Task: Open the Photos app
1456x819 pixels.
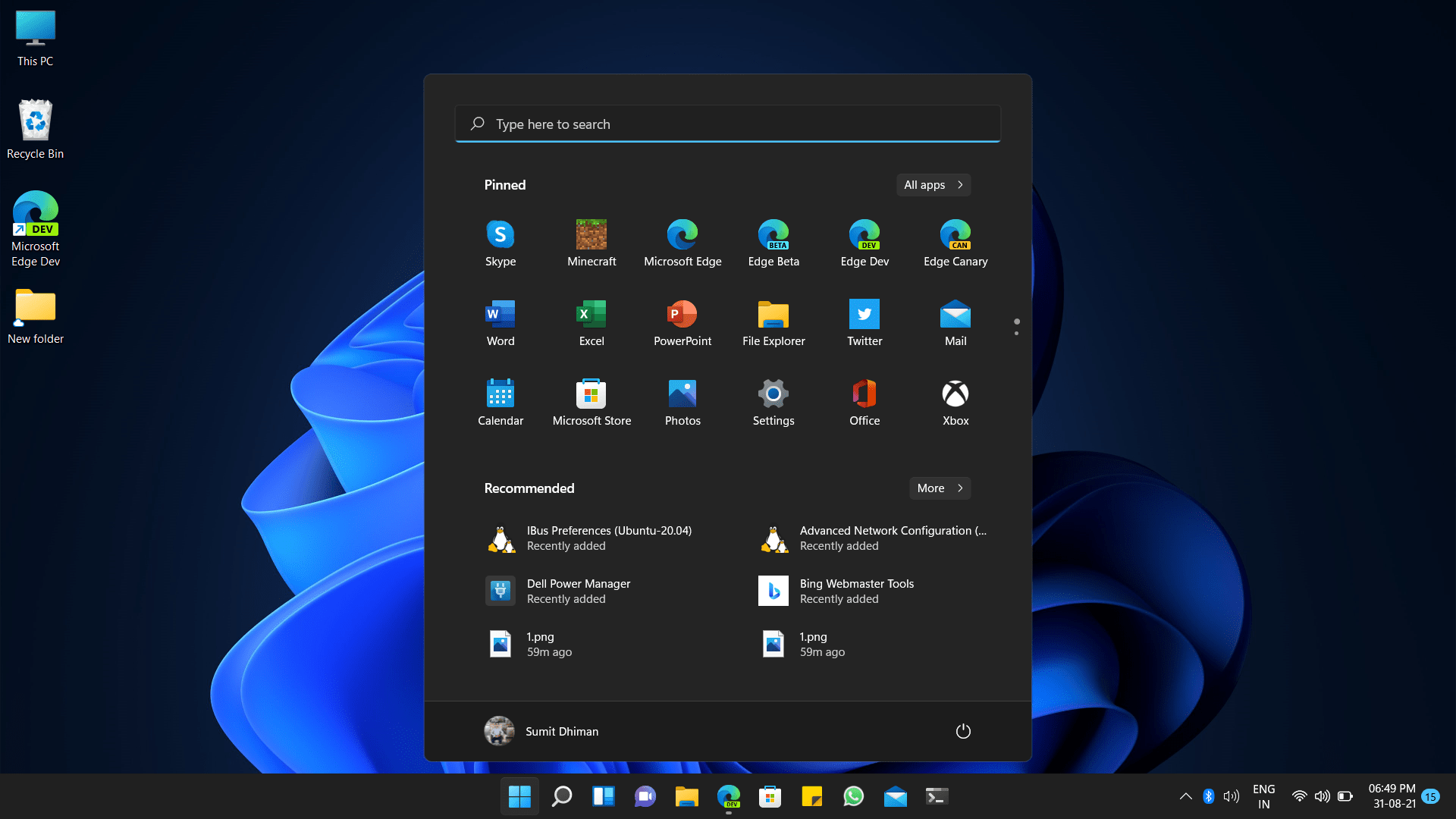Action: pos(682,402)
